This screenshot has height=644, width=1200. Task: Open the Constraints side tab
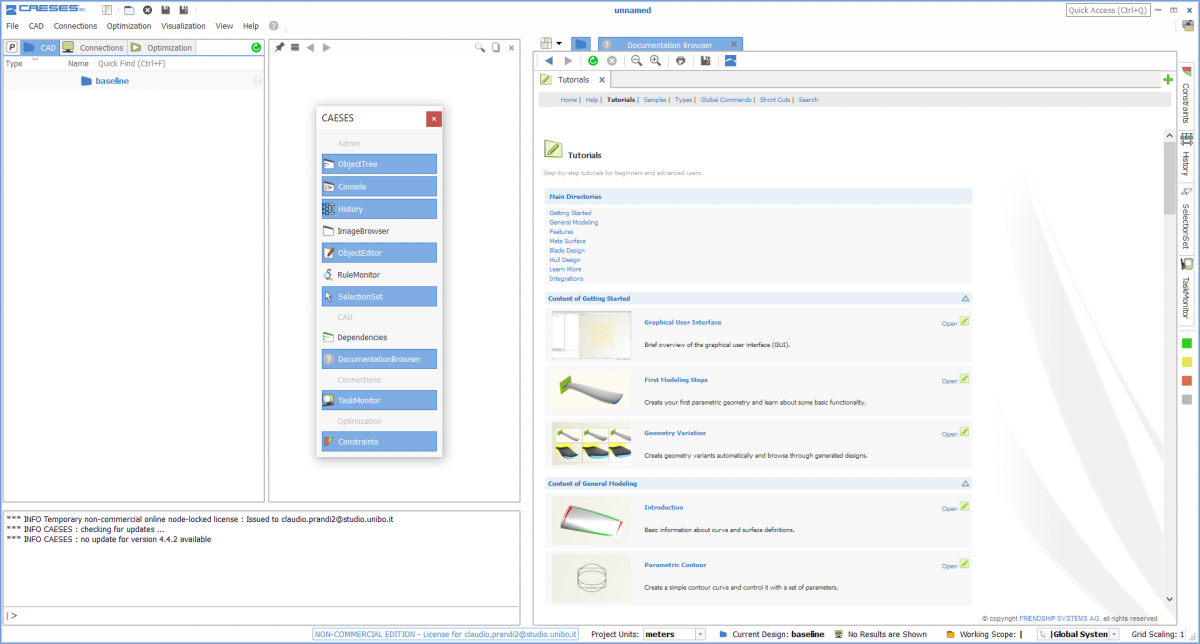pyautogui.click(x=1186, y=95)
